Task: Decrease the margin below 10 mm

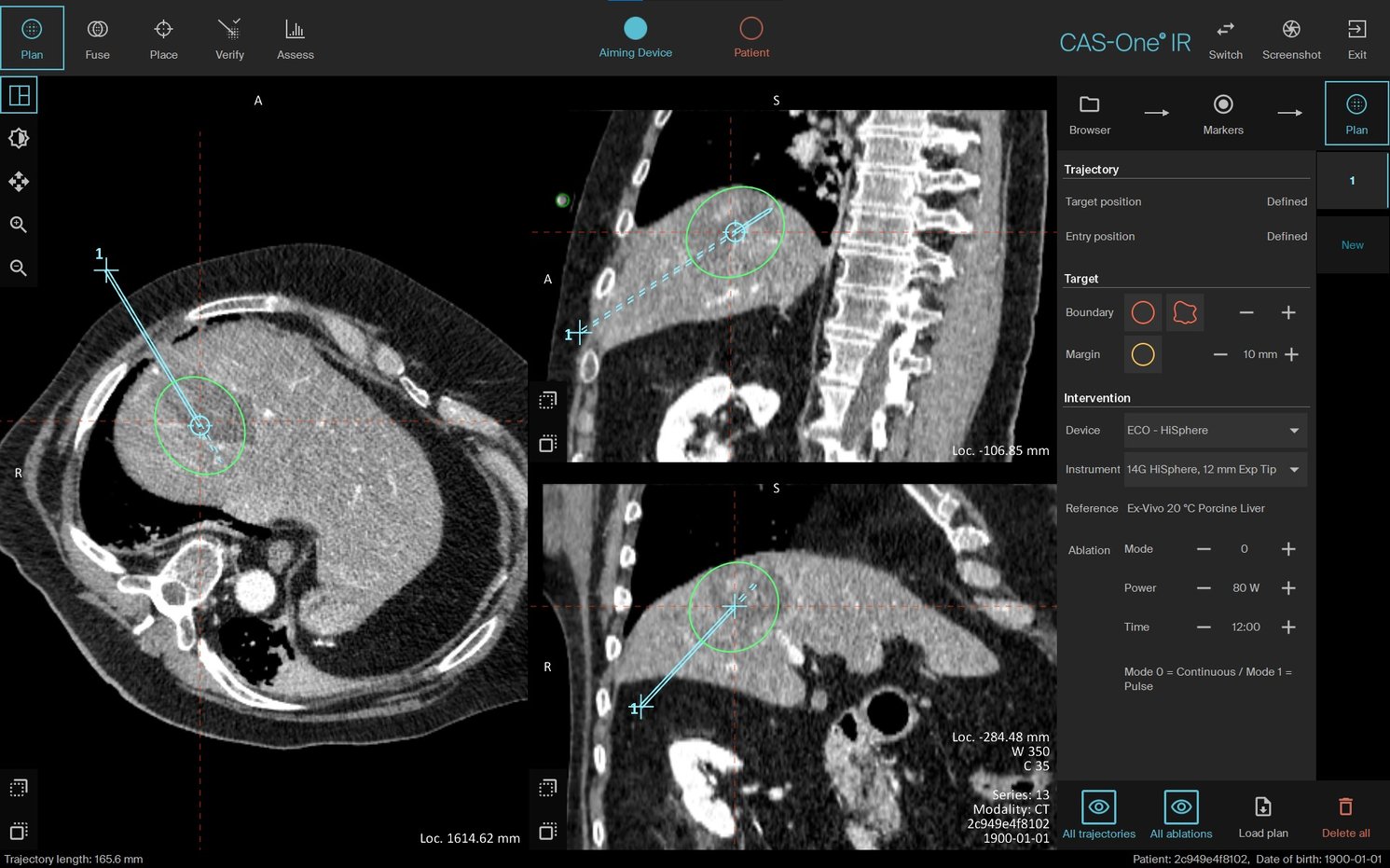Action: (x=1220, y=354)
